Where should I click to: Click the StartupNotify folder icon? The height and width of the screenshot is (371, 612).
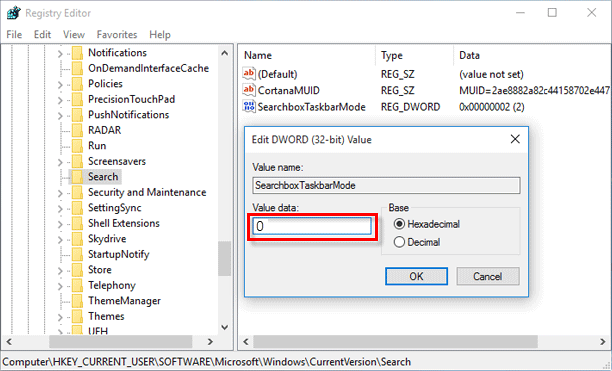click(x=77, y=254)
